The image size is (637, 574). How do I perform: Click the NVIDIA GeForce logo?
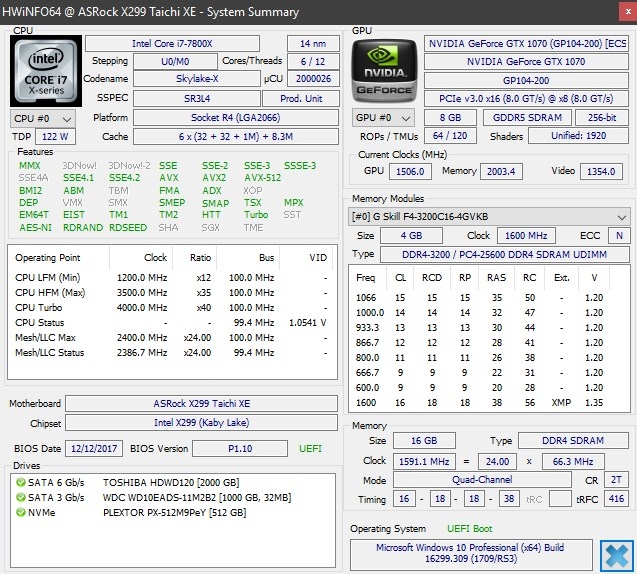click(384, 71)
